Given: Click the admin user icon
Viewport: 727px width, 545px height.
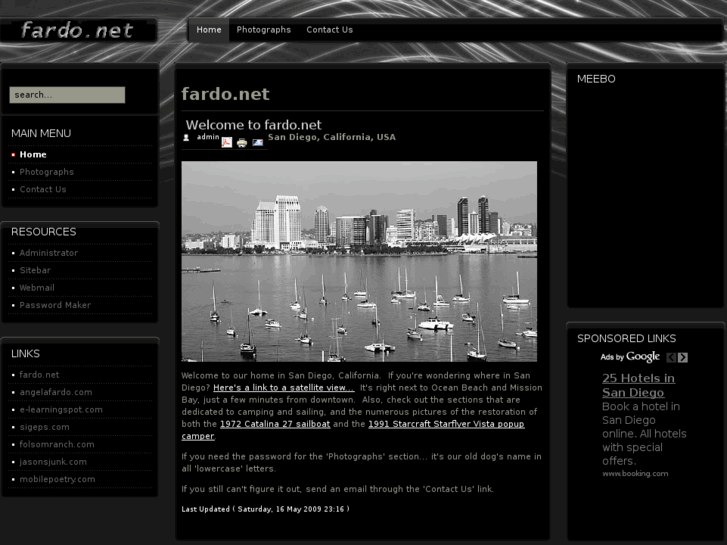Looking at the screenshot, I should click(x=186, y=138).
